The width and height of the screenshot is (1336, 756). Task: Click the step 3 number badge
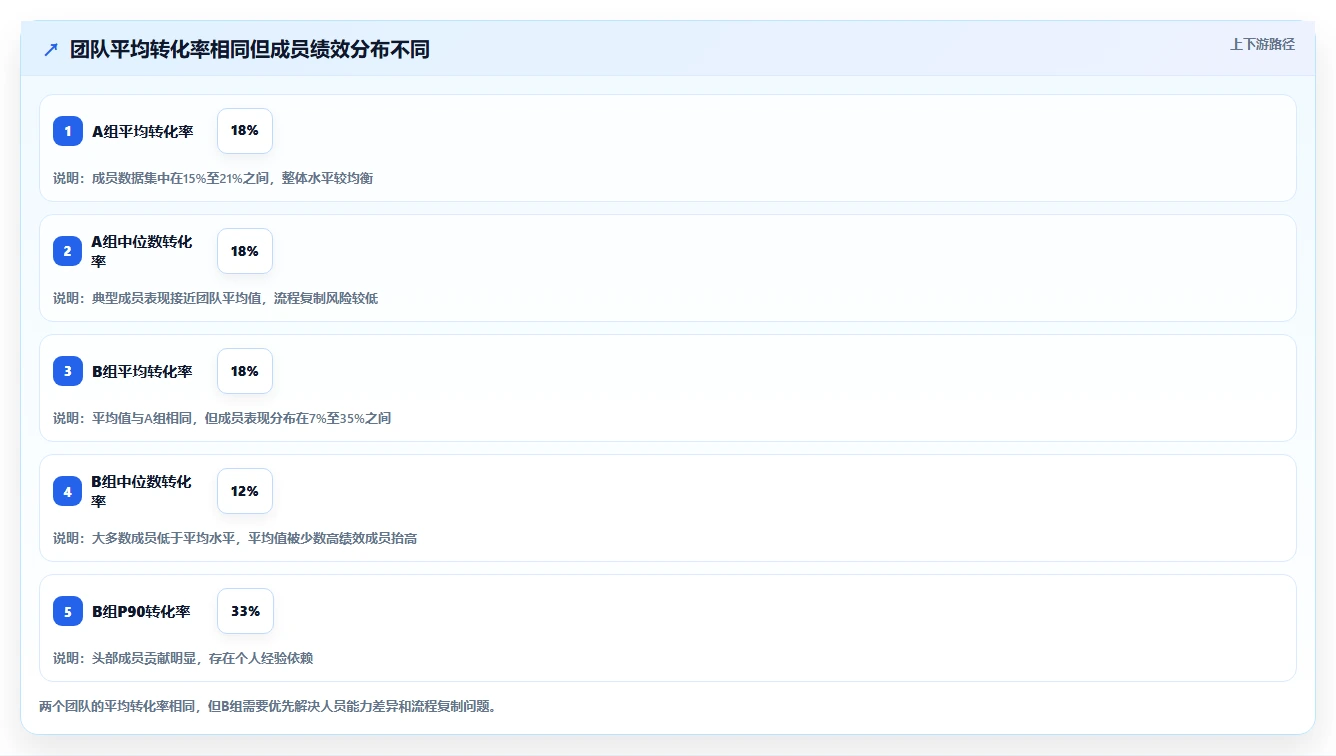point(68,371)
